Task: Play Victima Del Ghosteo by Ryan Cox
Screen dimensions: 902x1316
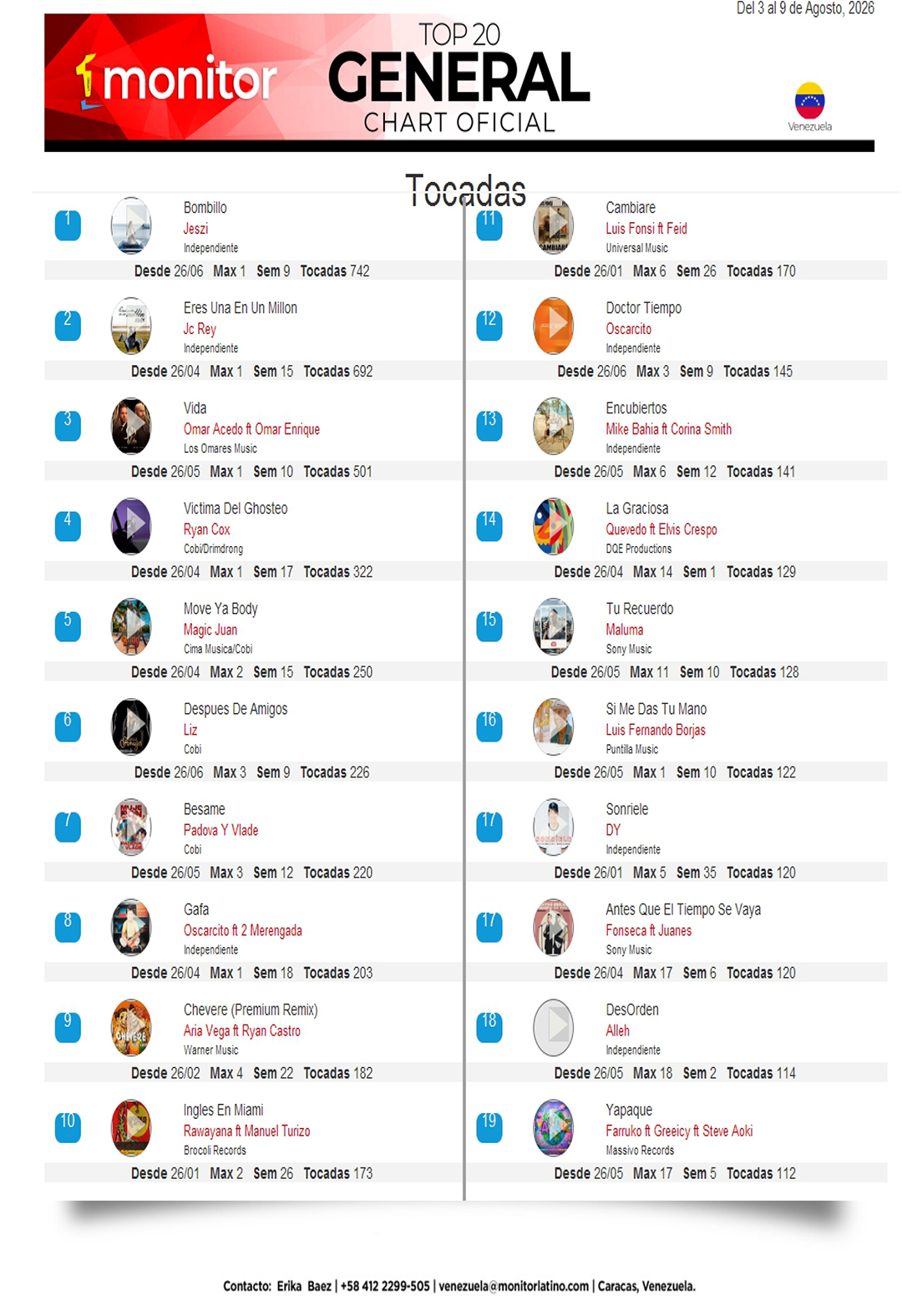Action: [131, 526]
